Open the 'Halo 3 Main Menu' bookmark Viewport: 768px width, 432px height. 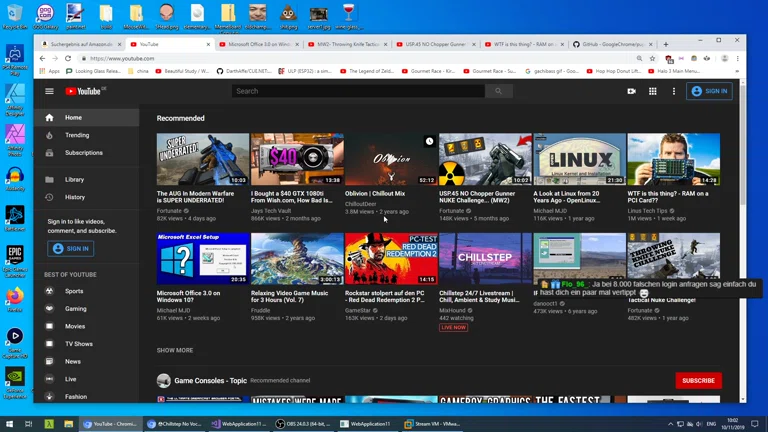674,71
